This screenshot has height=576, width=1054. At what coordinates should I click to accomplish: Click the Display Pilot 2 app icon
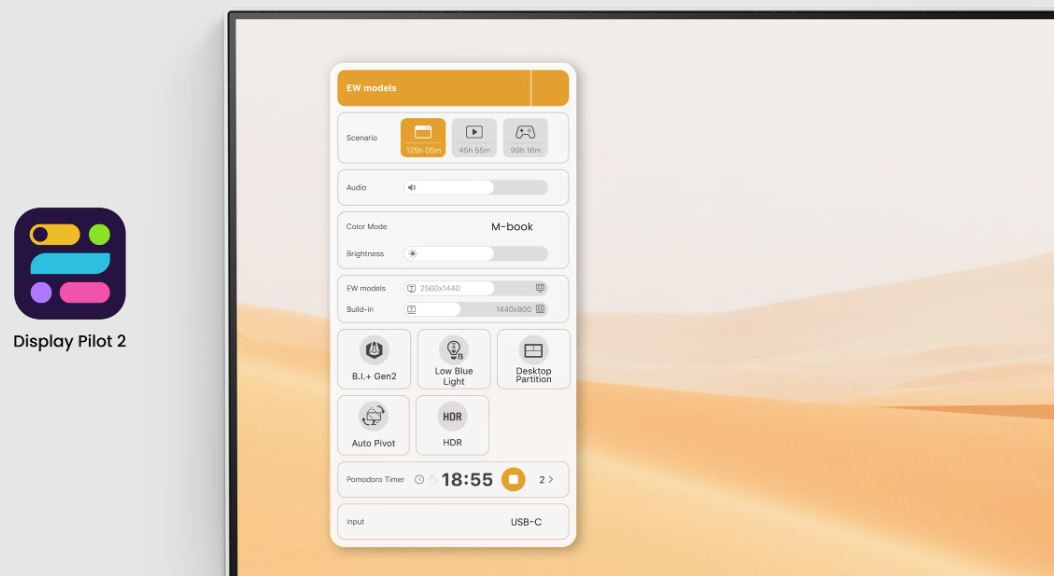pos(70,263)
